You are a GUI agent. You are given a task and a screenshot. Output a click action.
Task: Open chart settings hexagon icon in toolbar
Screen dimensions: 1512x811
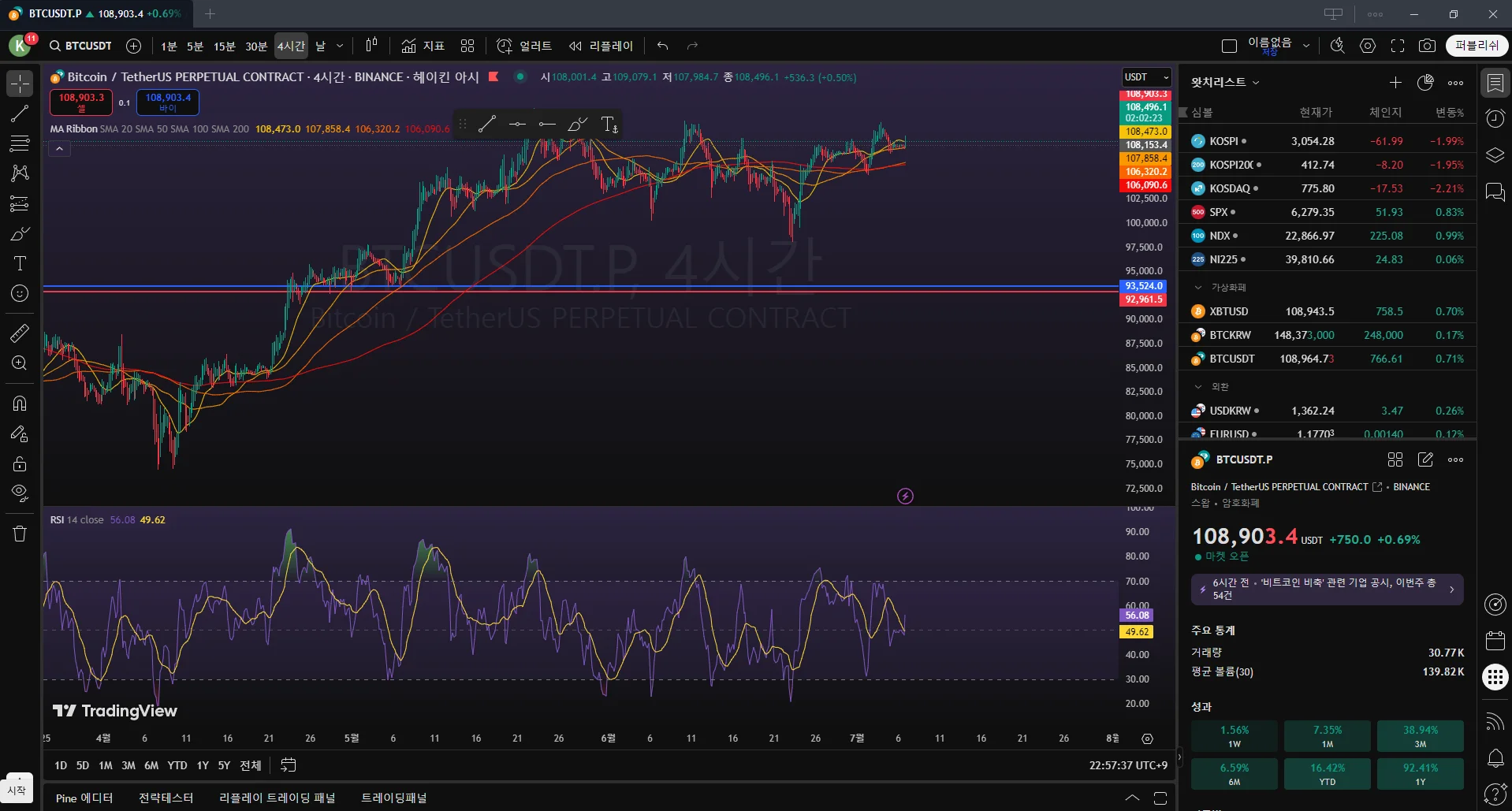point(1368,46)
